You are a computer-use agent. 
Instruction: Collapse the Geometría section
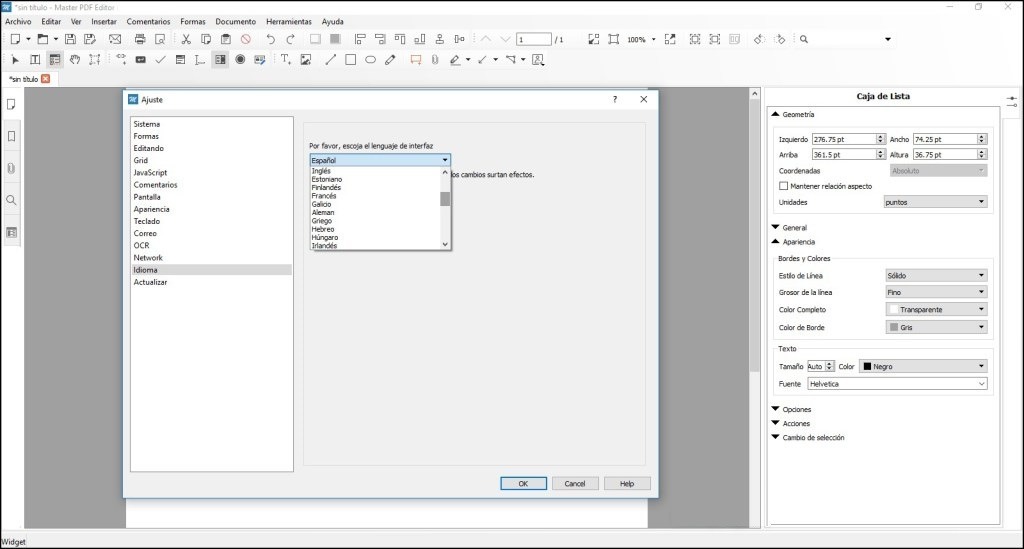click(x=775, y=114)
